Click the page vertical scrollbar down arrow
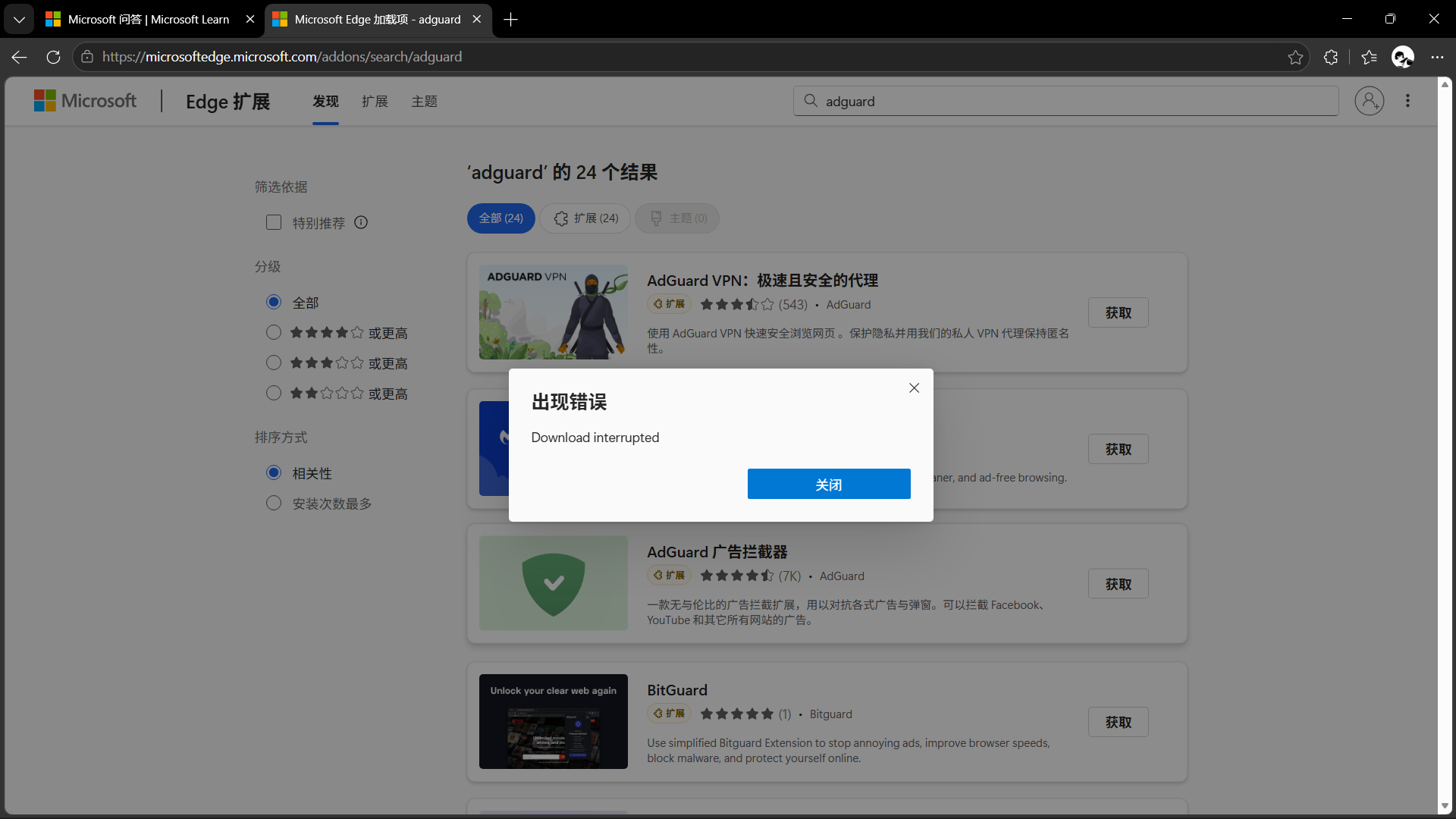The image size is (1456, 819). (x=1445, y=805)
